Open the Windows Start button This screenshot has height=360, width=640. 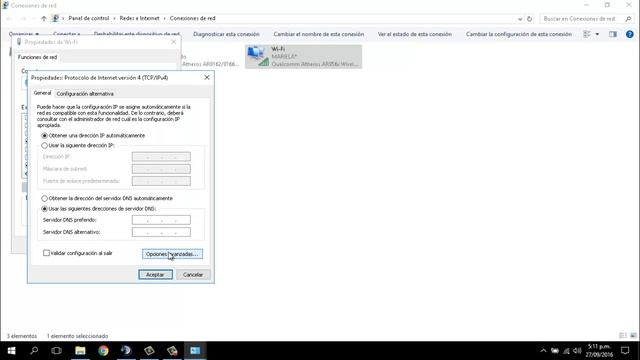click(x=11, y=351)
